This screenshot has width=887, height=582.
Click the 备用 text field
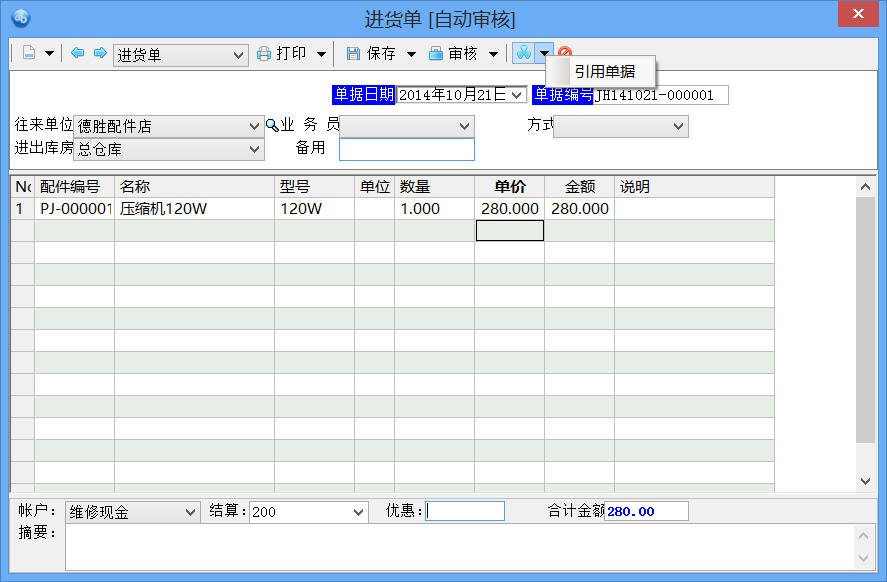point(406,149)
